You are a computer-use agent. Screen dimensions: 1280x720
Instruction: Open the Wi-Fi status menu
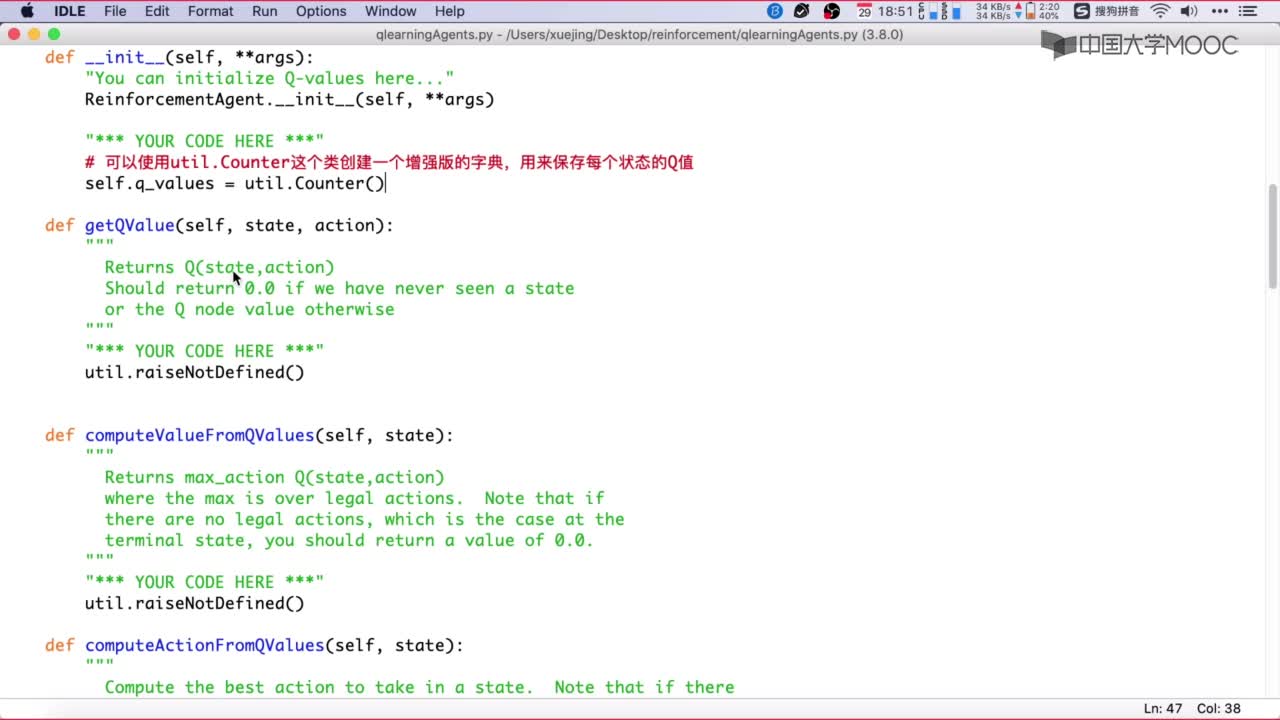(1160, 11)
